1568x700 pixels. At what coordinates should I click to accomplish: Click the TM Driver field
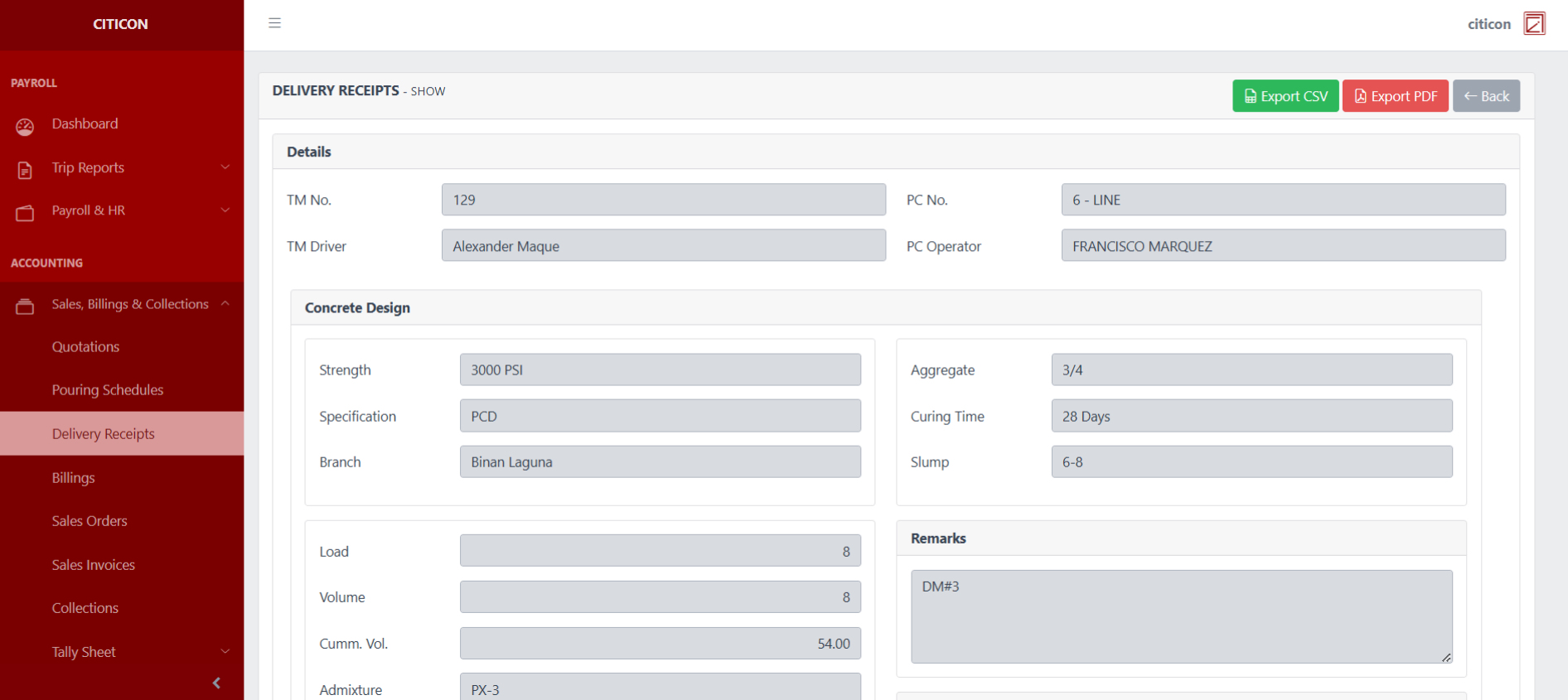[x=663, y=246]
